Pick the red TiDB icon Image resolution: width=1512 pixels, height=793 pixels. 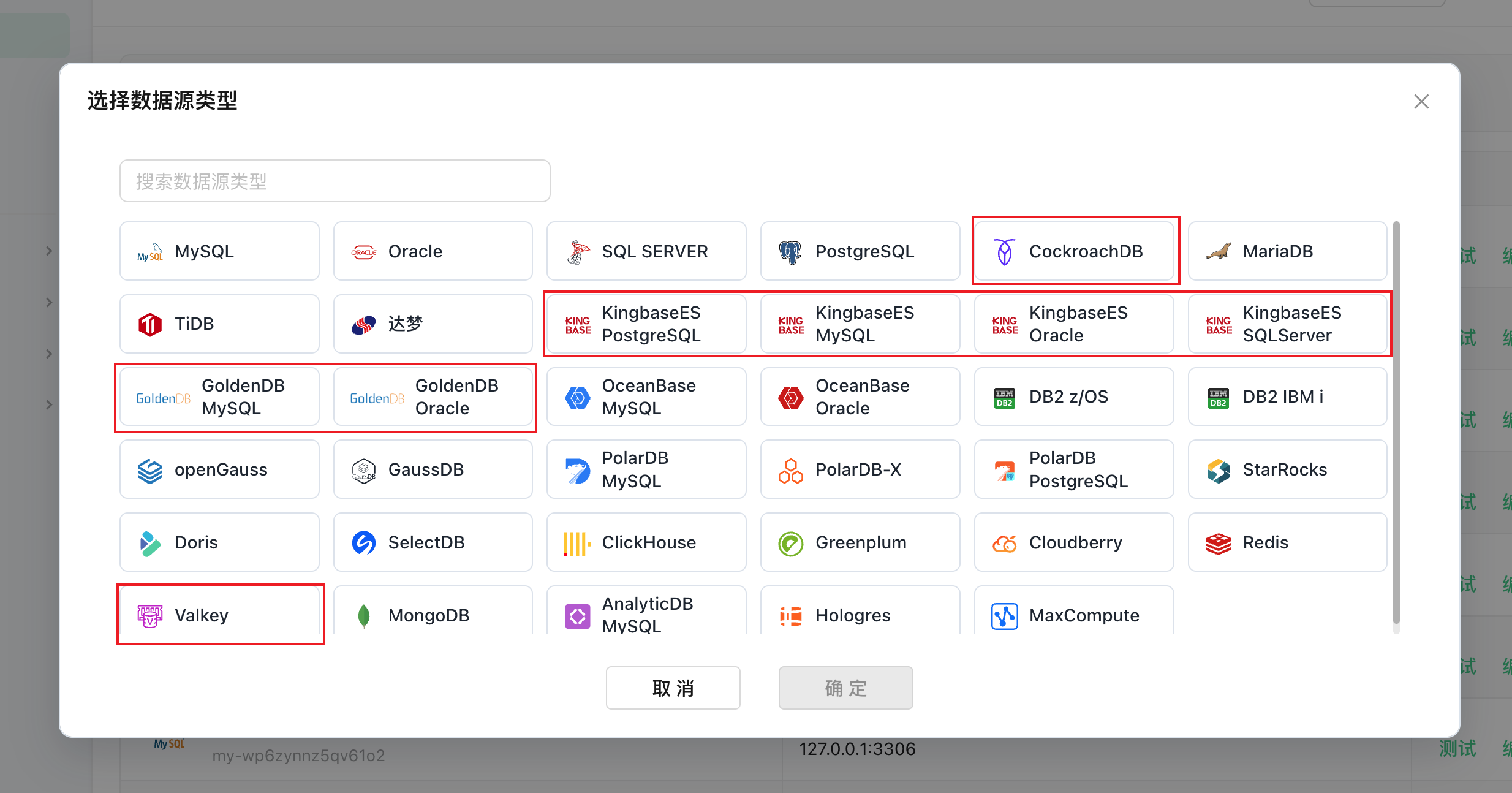tap(150, 324)
